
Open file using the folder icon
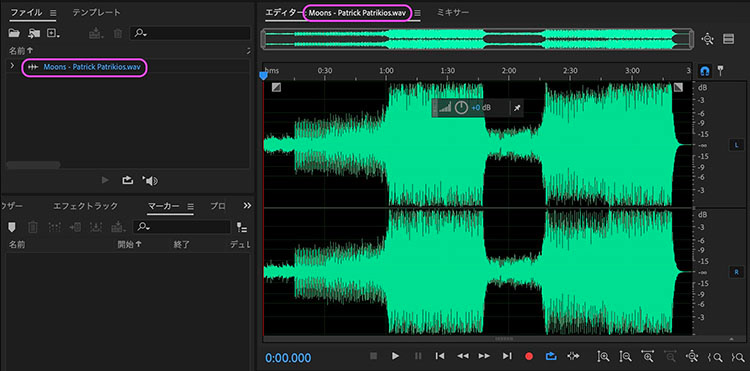14,33
